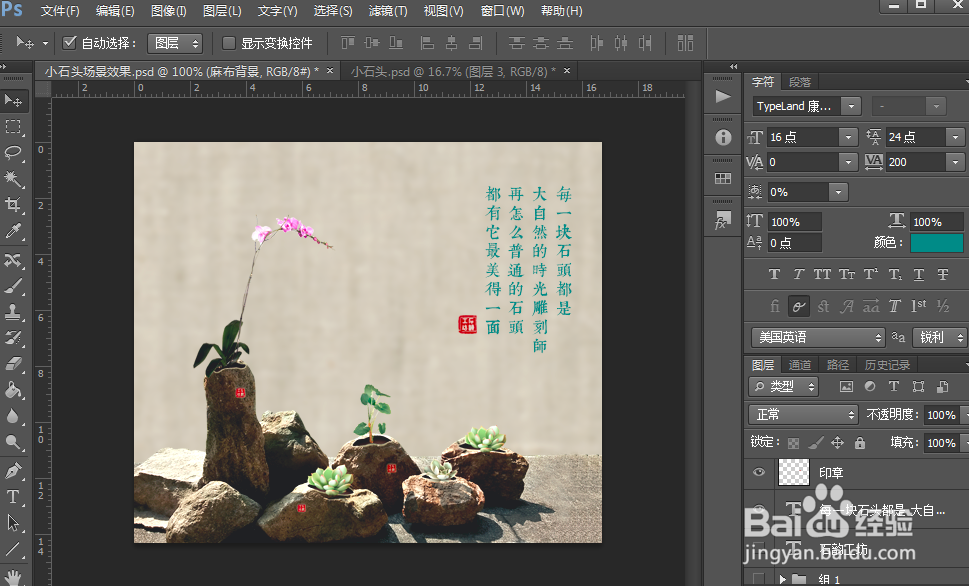
Task: Show the 组 1 group visibility box
Action: click(x=759, y=579)
